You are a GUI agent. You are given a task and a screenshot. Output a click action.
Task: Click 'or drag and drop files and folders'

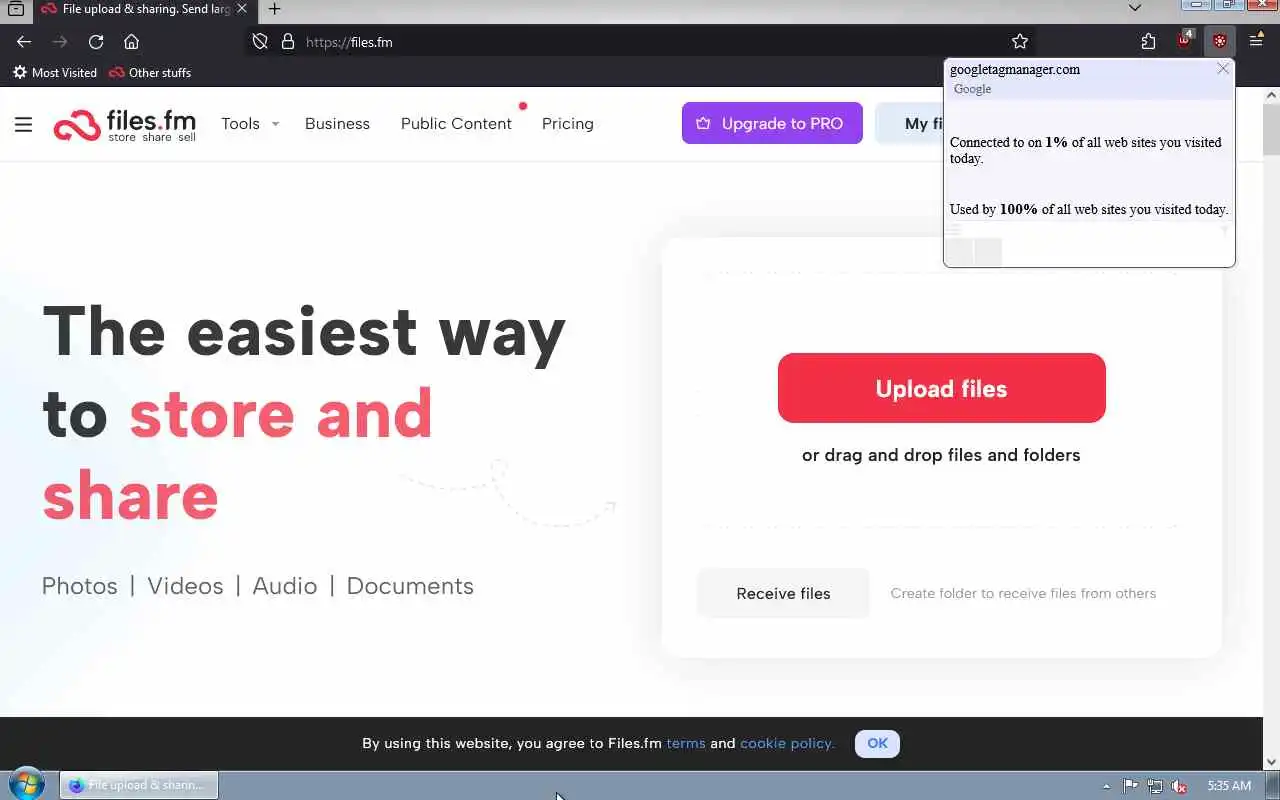tap(941, 455)
